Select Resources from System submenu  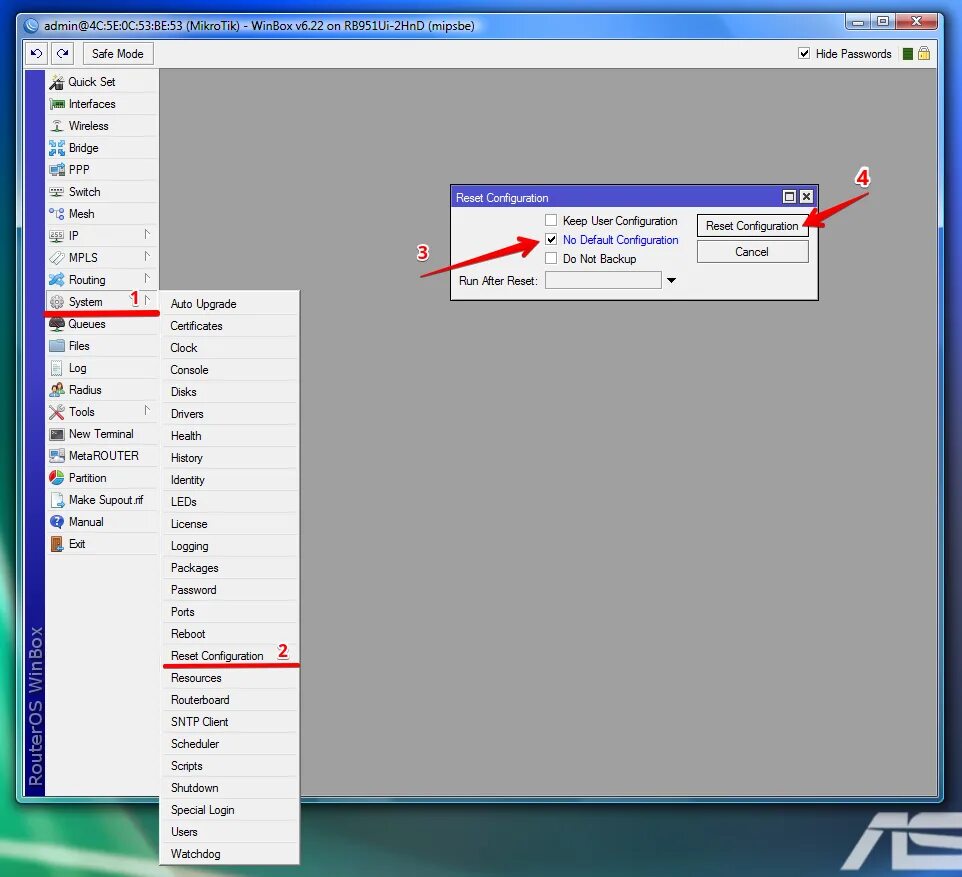[x=229, y=678]
